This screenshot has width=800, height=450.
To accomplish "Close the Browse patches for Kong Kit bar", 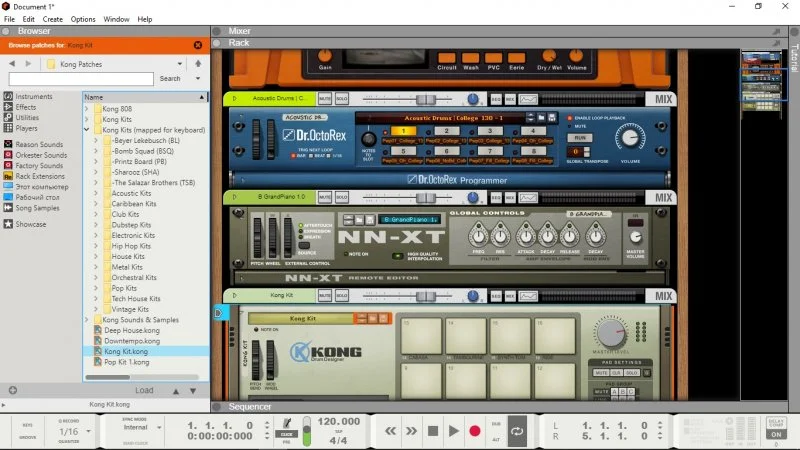I will 198,45.
